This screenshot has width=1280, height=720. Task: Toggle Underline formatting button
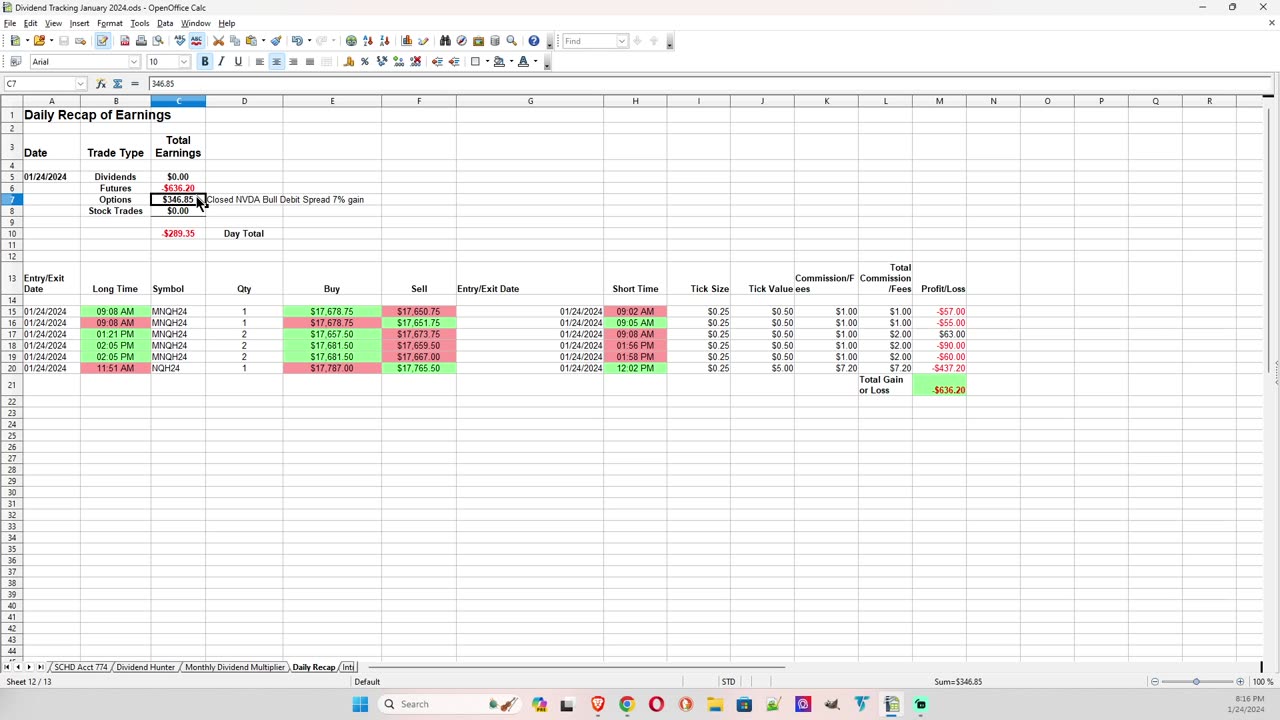pos(238,62)
